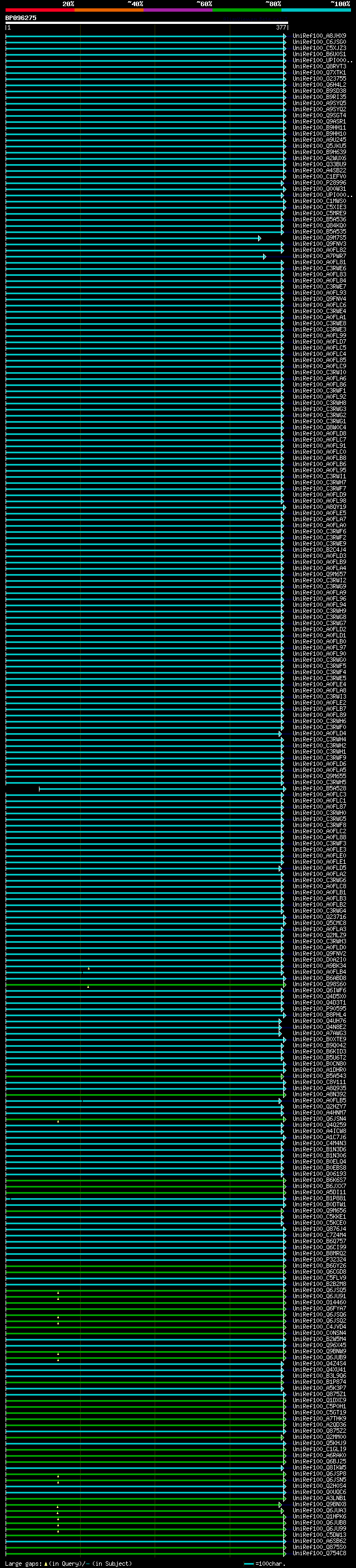This screenshot has width=356, height=1568.
Task: Click the label UniRef100_A3LNB1
Action: pos(319,1498)
